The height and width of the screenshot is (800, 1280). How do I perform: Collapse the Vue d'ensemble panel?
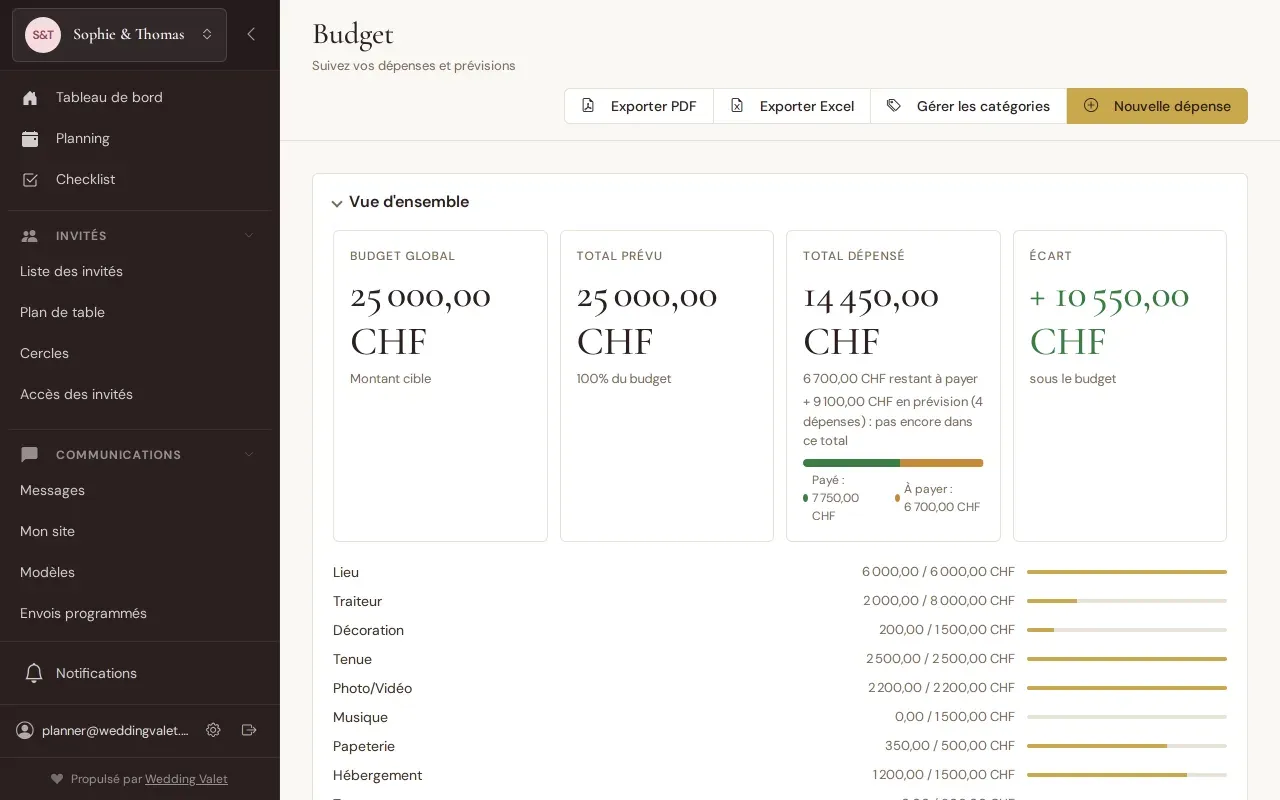tap(337, 203)
